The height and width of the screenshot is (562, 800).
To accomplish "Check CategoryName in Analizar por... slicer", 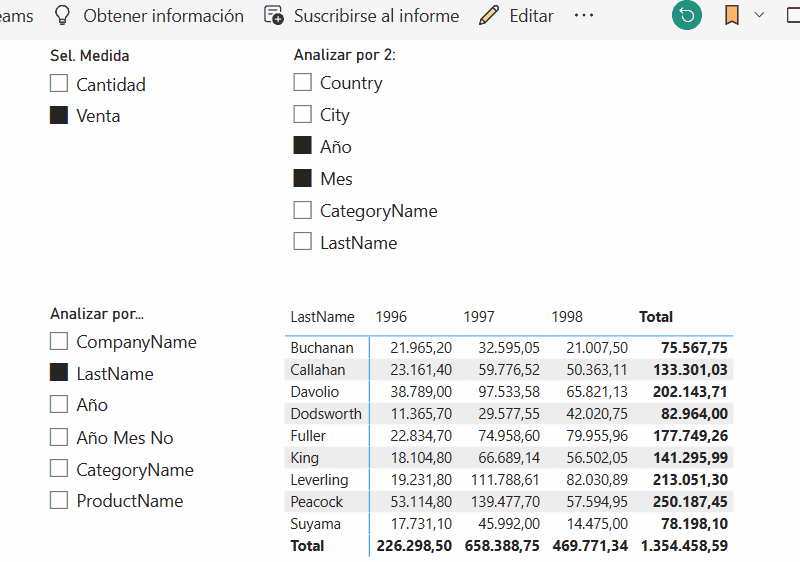I will click(59, 469).
